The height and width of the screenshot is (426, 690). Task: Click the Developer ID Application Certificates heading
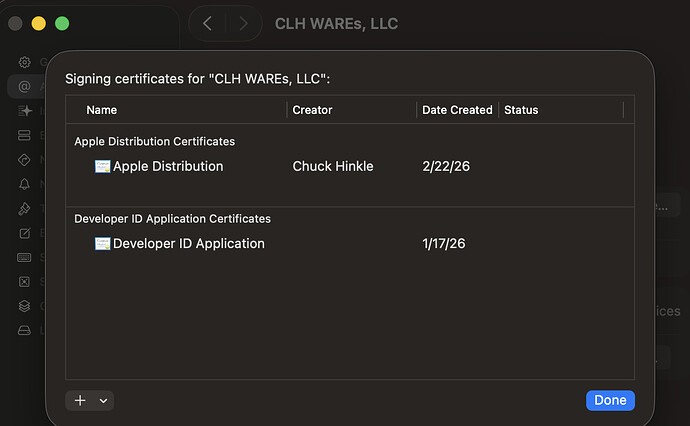(172, 218)
